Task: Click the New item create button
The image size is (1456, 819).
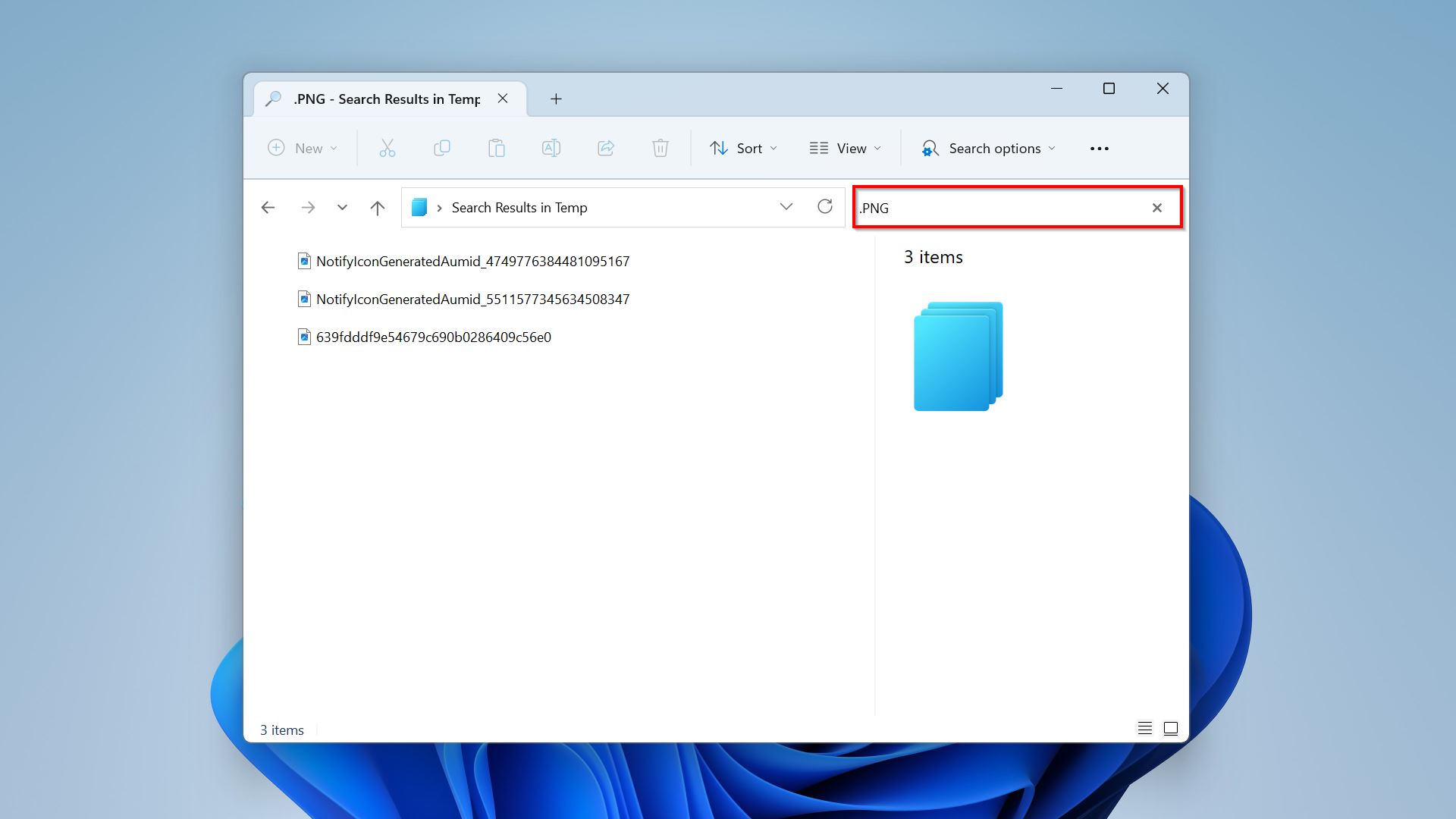Action: coord(302,148)
